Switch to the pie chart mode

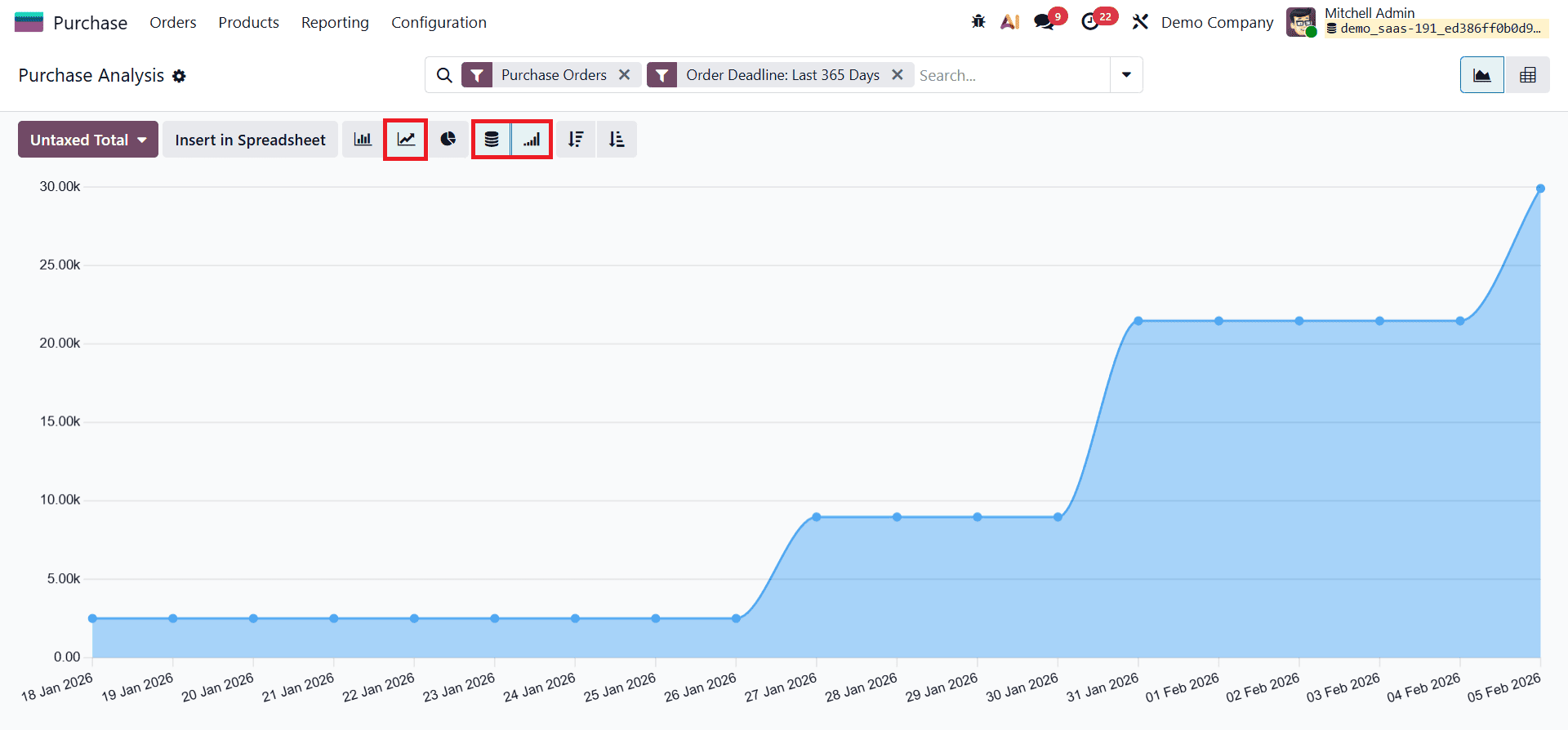coord(448,140)
